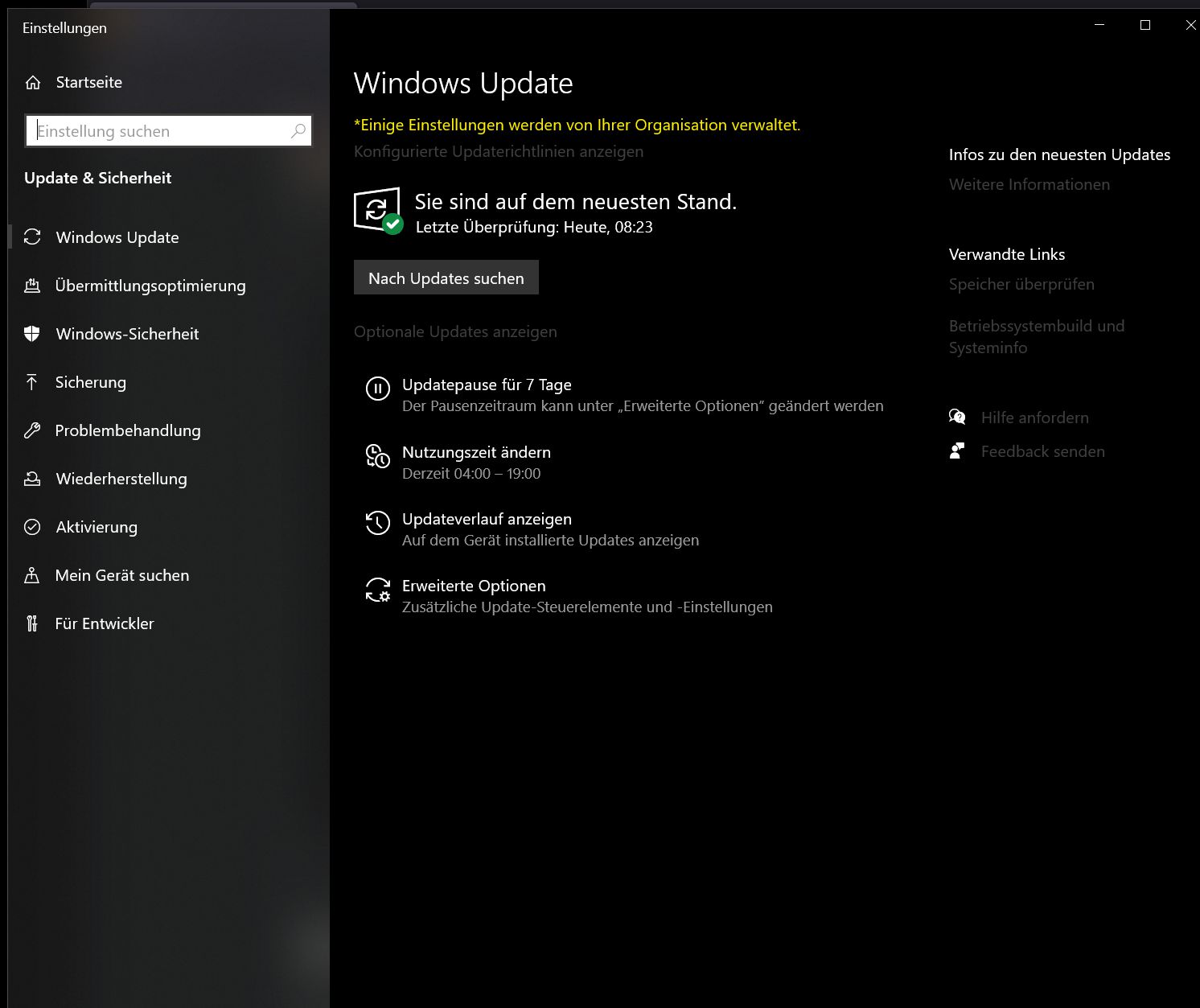Viewport: 1200px width, 1008px height.
Task: Open Weitere Informationen link
Action: click(x=1029, y=184)
